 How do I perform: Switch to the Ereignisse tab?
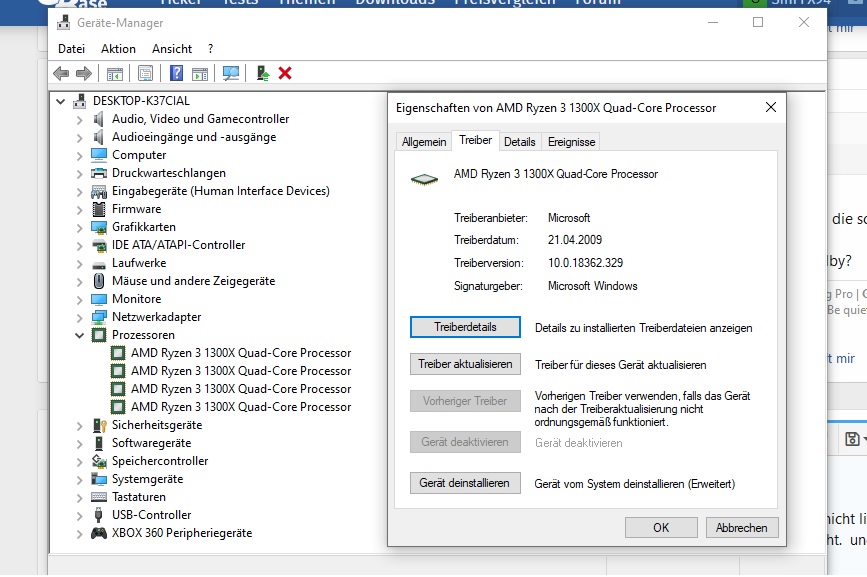pos(571,142)
